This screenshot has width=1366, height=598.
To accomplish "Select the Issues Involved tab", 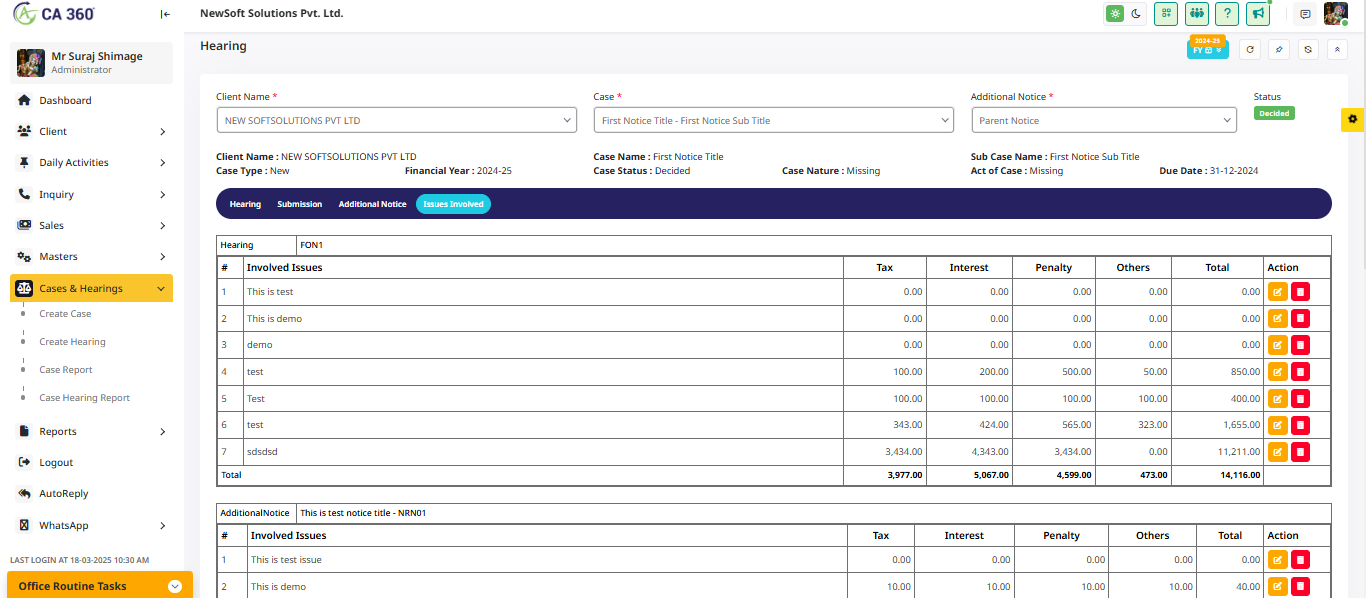I will click(x=453, y=204).
